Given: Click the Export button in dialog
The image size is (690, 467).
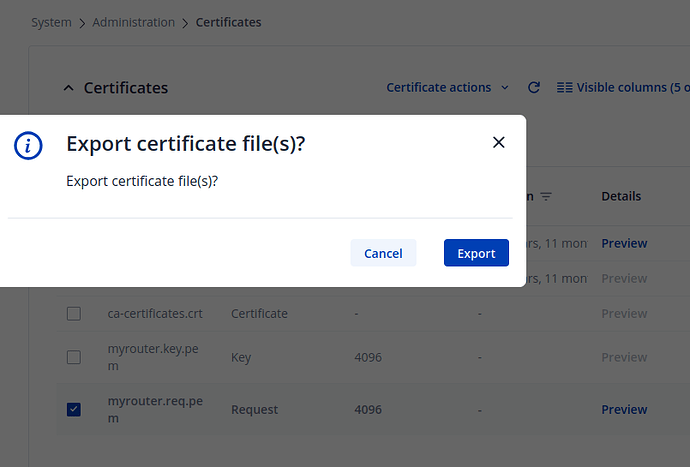Looking at the screenshot, I should 476,253.
